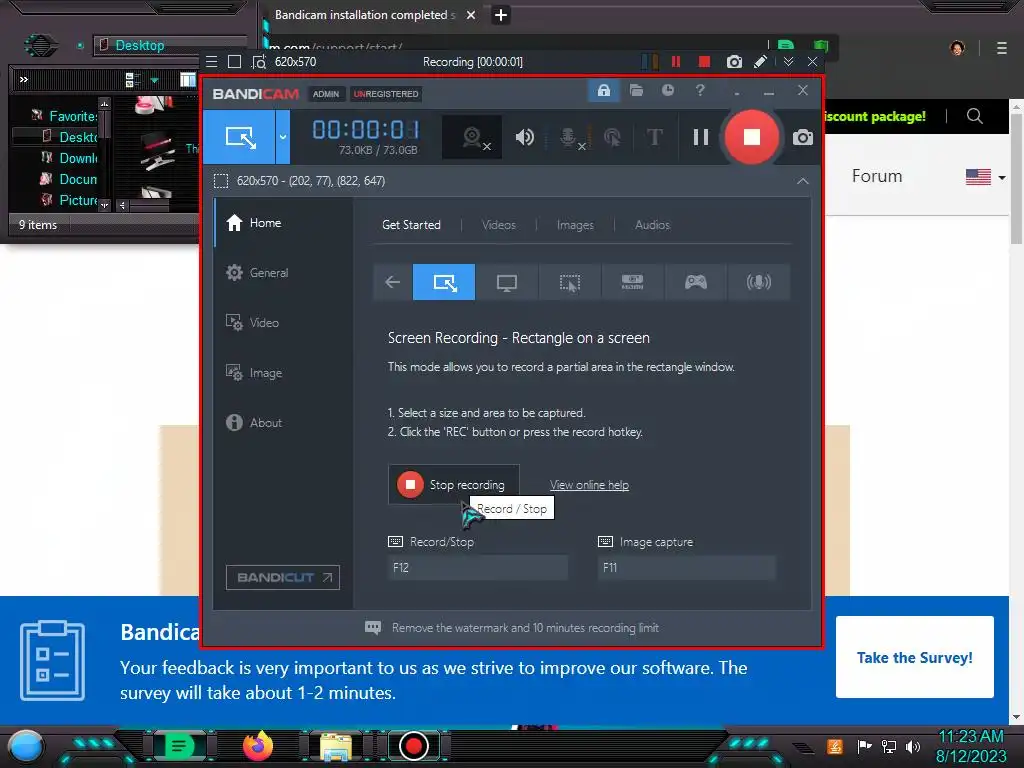Screen dimensions: 1024x768
Task: Open the scheduled recording clock icon
Action: point(667,90)
